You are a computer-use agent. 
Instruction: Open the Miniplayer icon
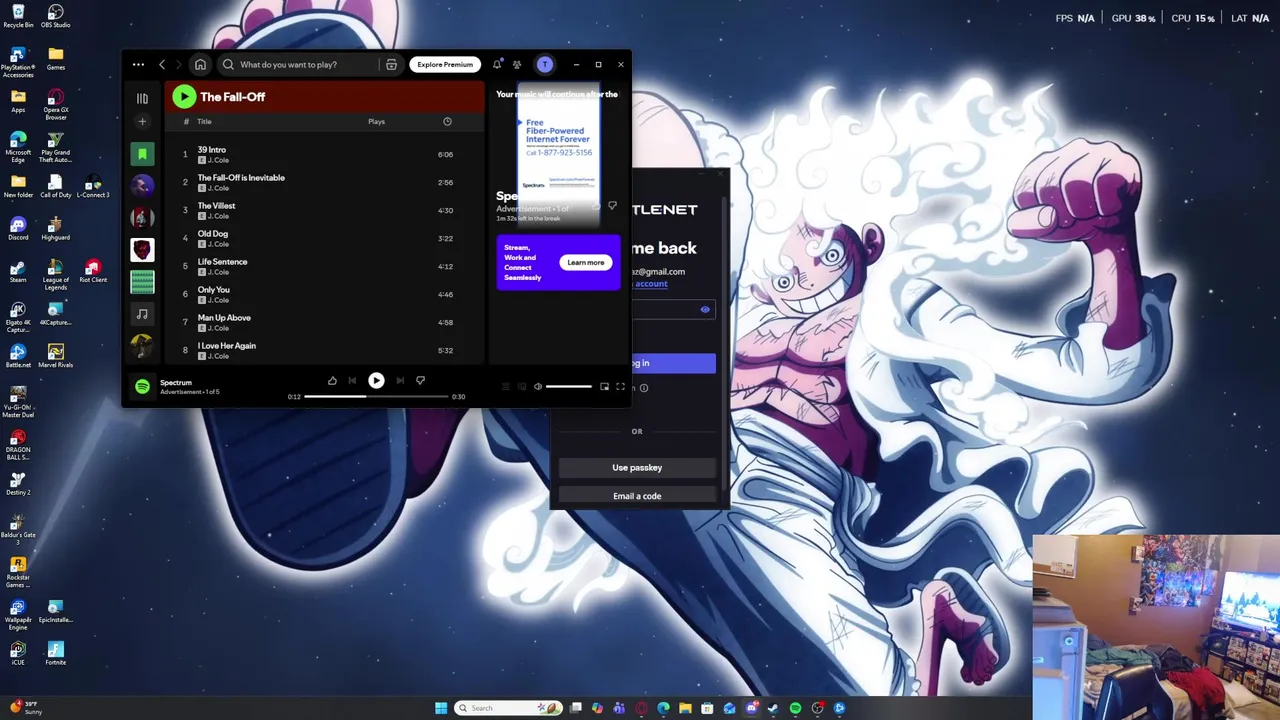coord(604,386)
